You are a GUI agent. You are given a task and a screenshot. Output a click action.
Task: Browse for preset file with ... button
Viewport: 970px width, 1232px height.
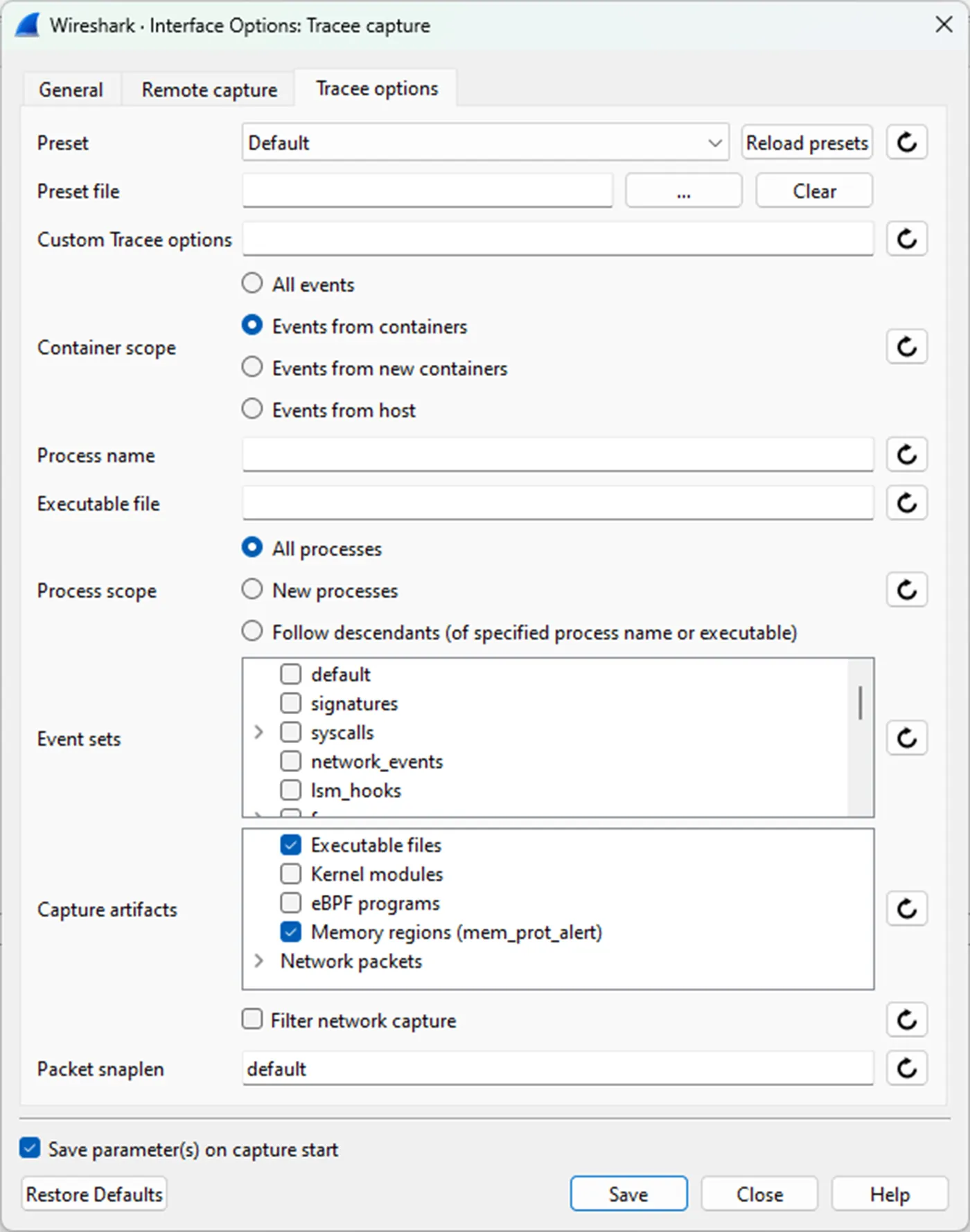click(x=684, y=190)
